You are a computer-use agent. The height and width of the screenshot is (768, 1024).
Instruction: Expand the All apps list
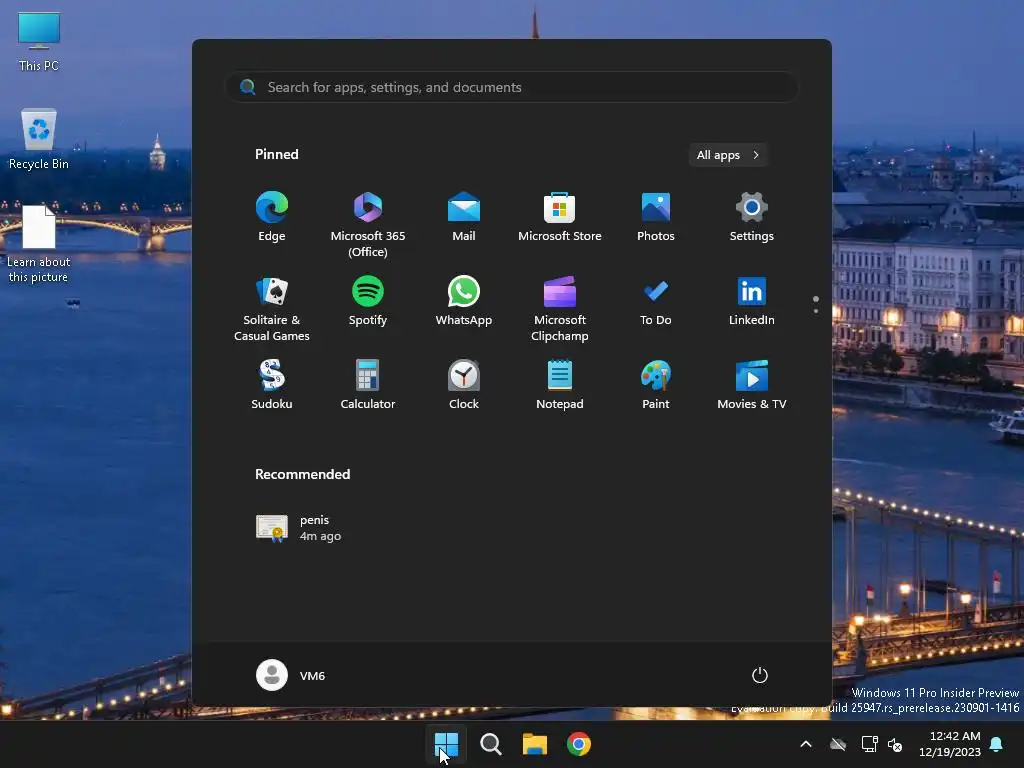coord(728,155)
